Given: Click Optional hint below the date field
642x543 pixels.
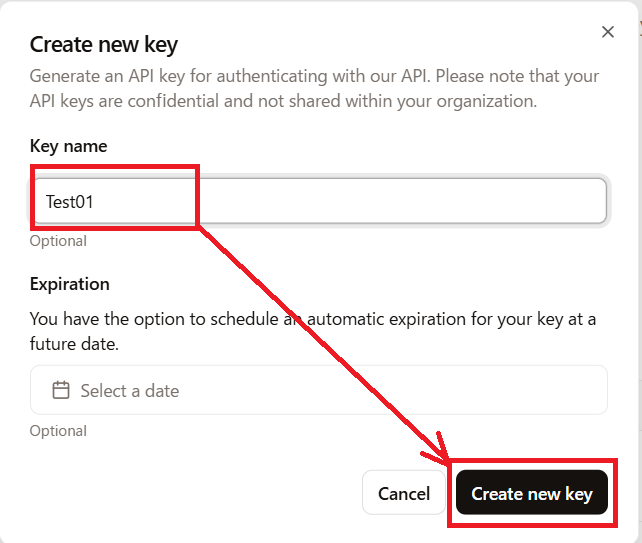Looking at the screenshot, I should 58,431.
